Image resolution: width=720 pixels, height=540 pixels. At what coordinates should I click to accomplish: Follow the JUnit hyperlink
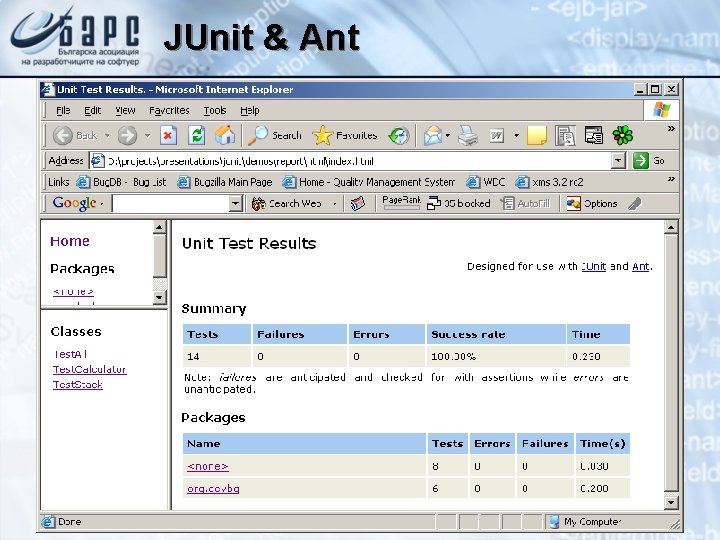tap(594, 266)
